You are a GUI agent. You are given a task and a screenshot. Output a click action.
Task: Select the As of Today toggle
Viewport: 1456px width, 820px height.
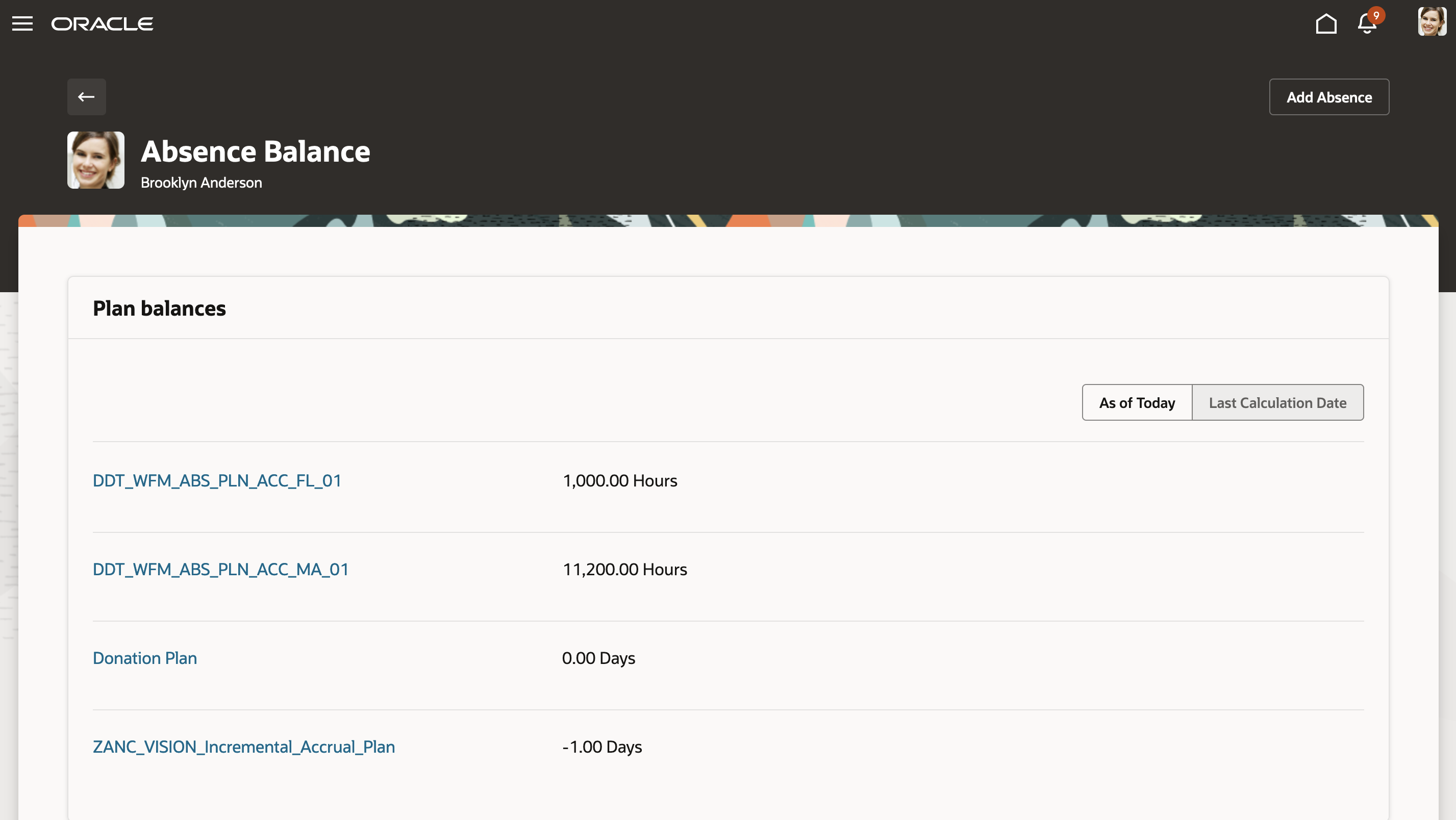(1136, 402)
